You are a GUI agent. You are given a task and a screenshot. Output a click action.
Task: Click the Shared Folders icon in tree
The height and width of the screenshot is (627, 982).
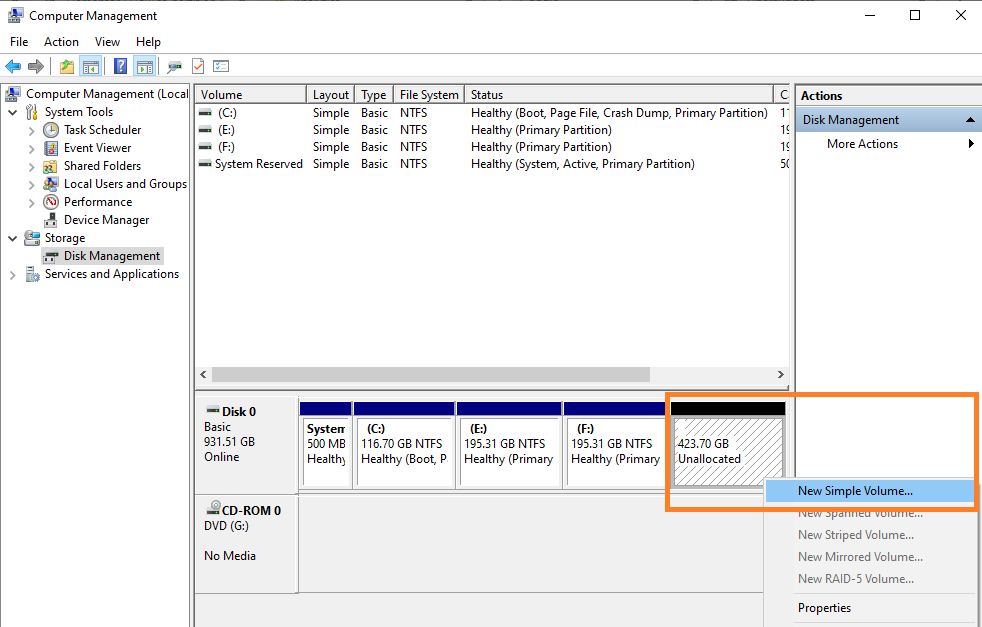(51, 166)
